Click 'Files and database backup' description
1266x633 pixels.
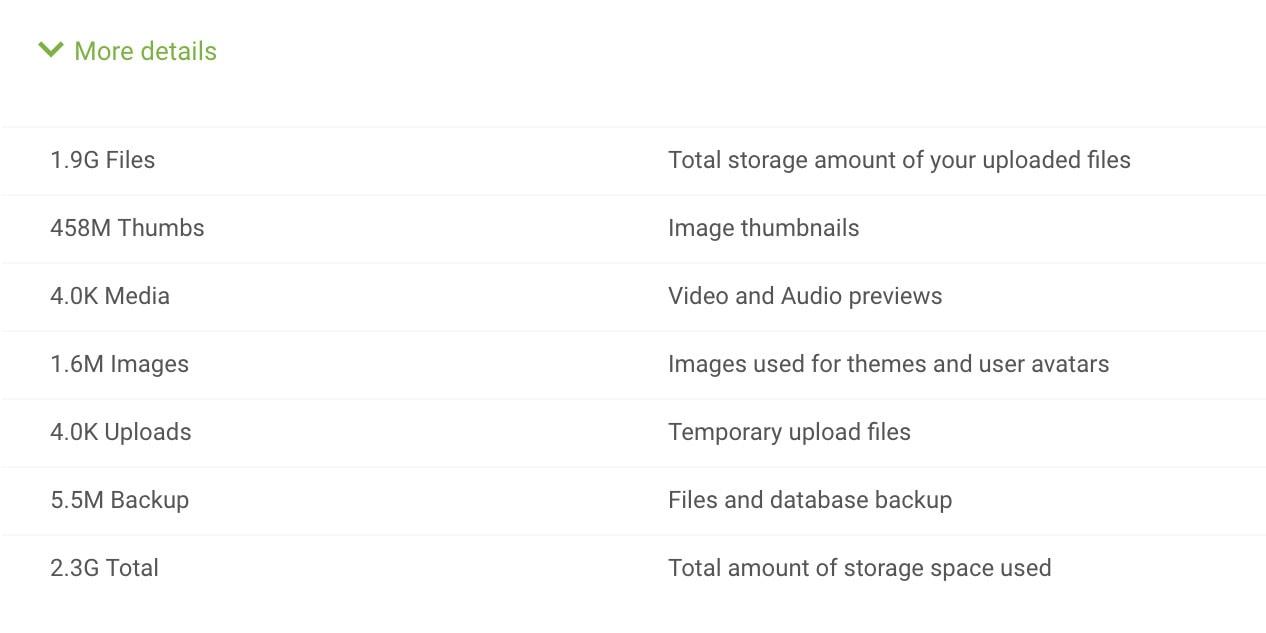809,500
